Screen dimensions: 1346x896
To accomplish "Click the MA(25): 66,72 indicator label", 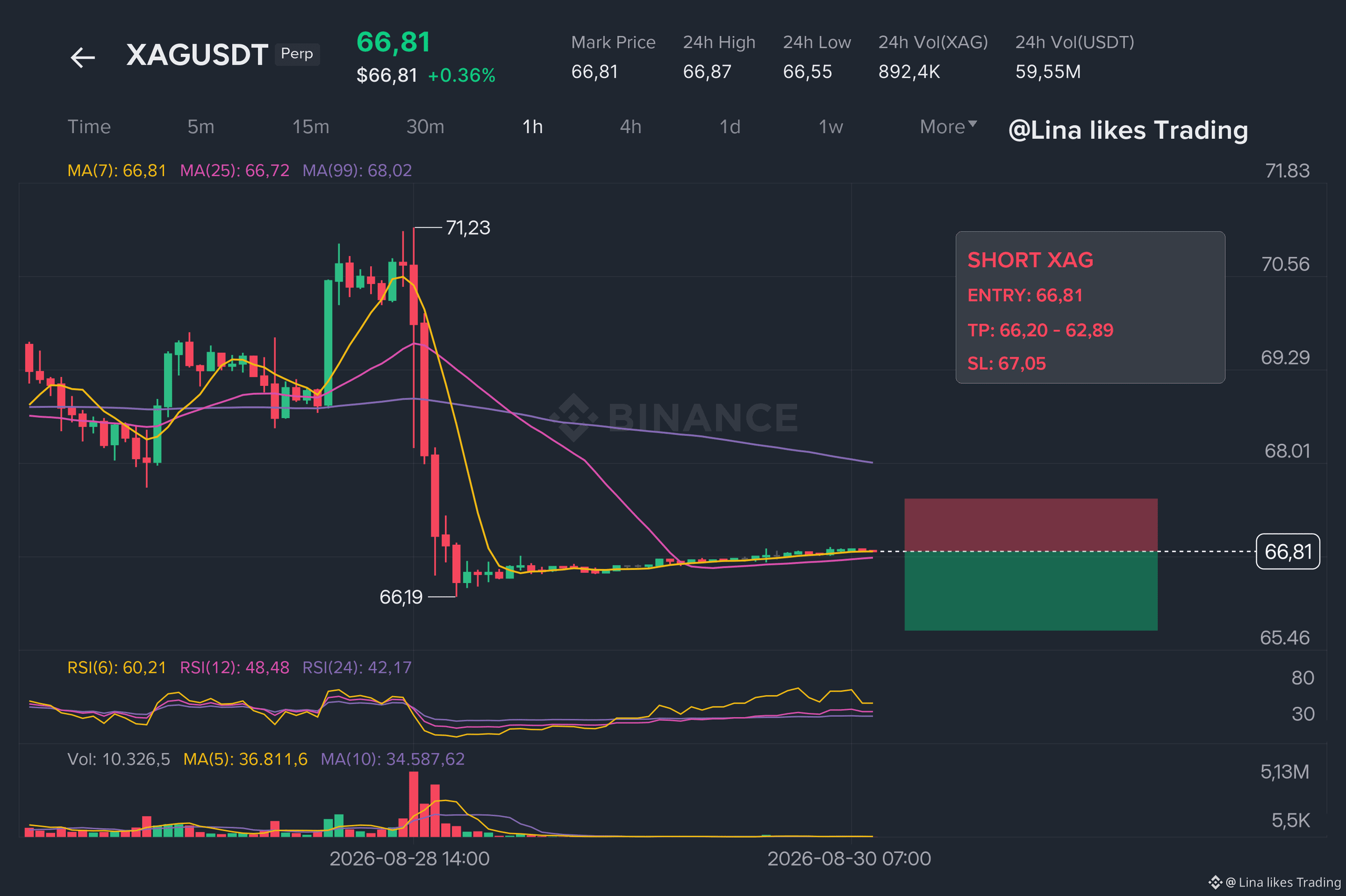I will (x=235, y=170).
